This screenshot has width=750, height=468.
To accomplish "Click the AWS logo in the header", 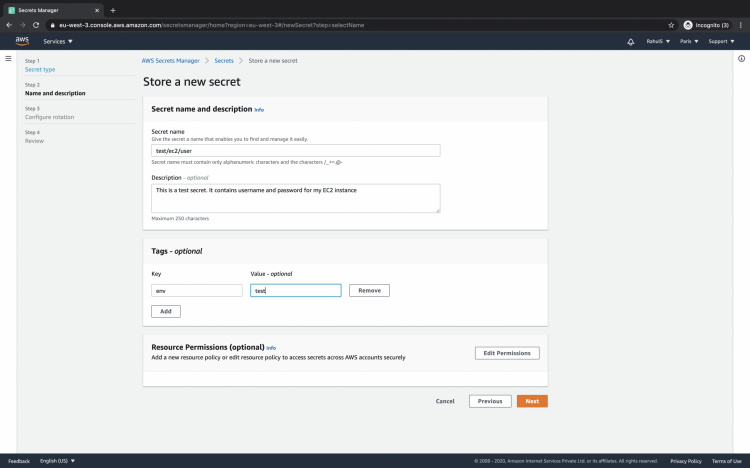I will [x=22, y=42].
